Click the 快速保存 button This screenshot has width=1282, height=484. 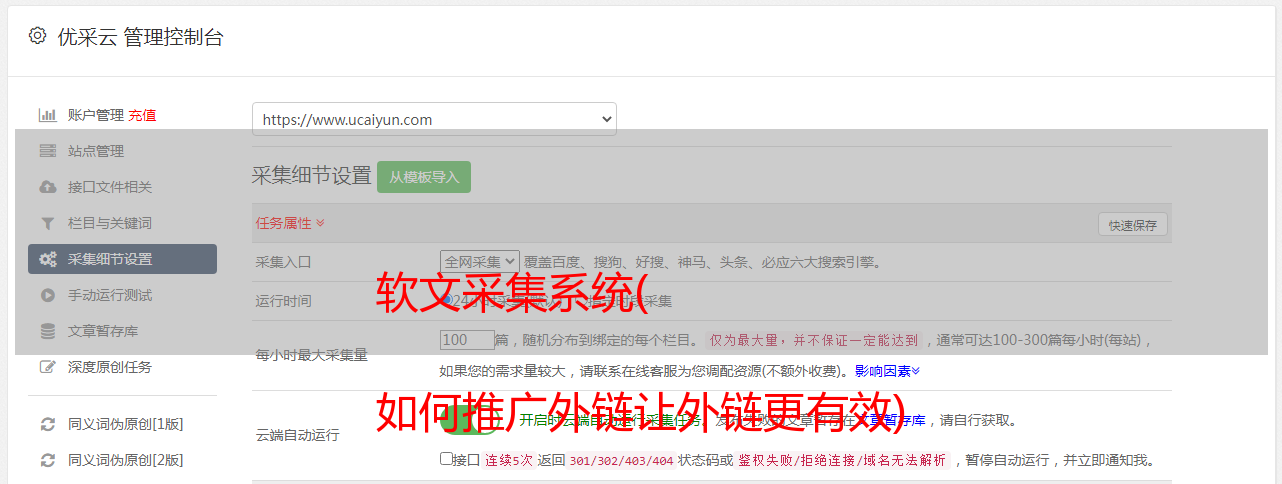[x=1132, y=225]
